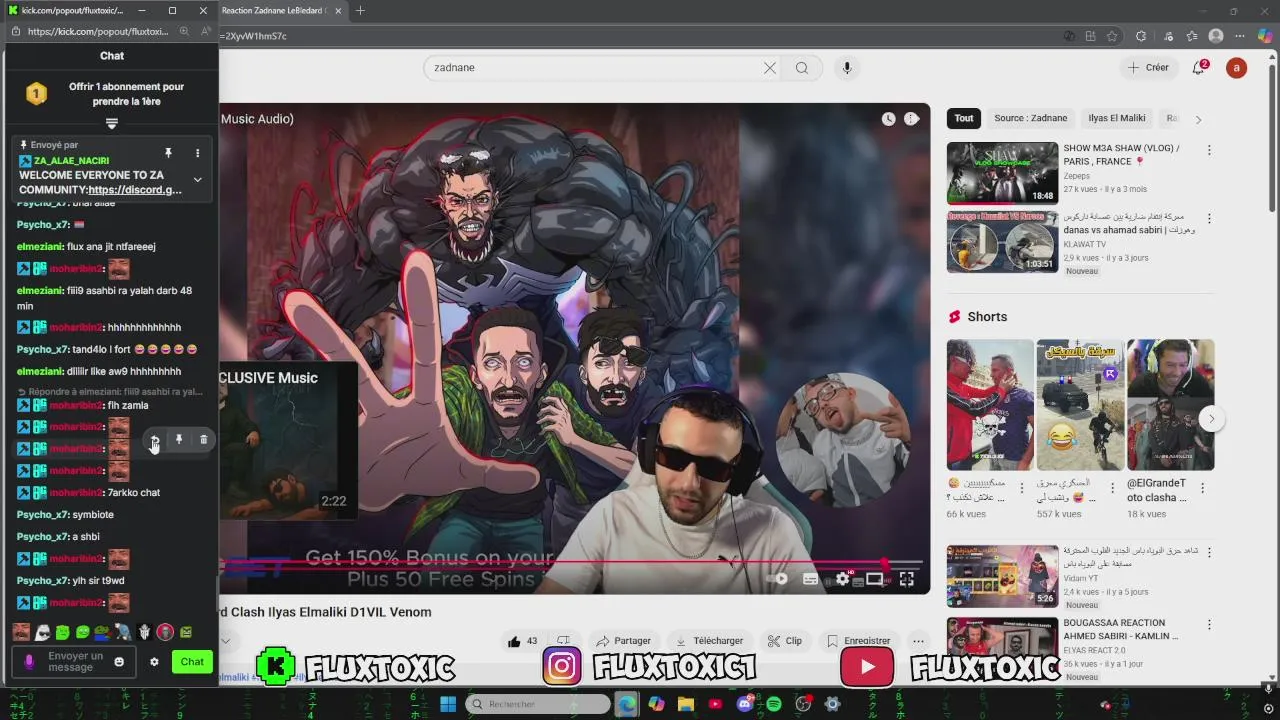Open options for BOUGASSAA REACTION video

tap(1209, 624)
